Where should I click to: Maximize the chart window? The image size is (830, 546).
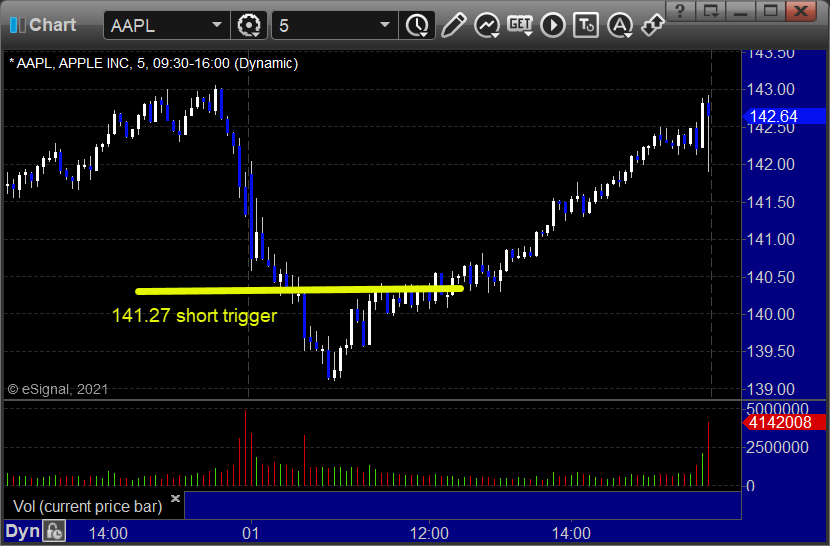pyautogui.click(x=771, y=11)
